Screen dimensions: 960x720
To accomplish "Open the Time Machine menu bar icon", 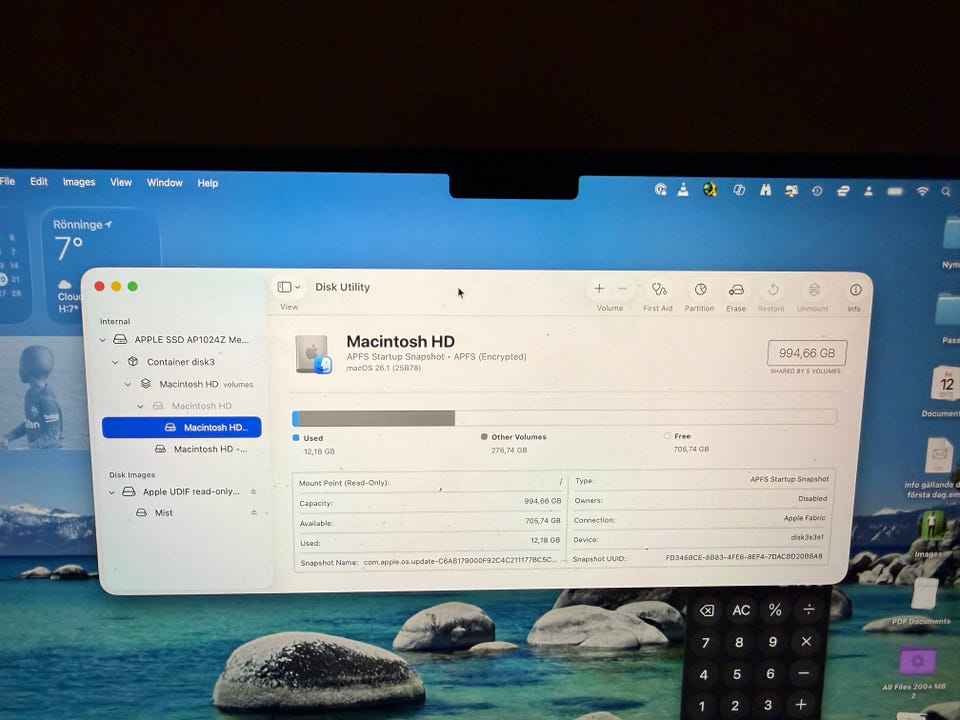I will pyautogui.click(x=817, y=191).
